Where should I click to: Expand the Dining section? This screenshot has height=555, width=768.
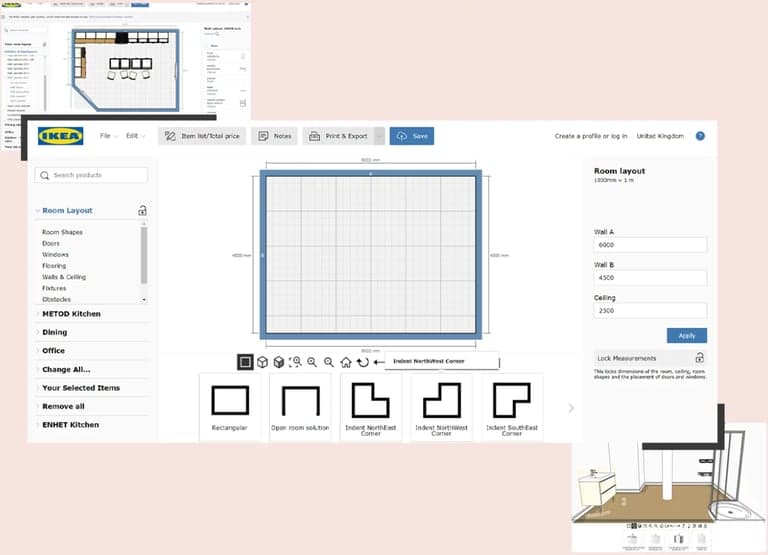54,332
